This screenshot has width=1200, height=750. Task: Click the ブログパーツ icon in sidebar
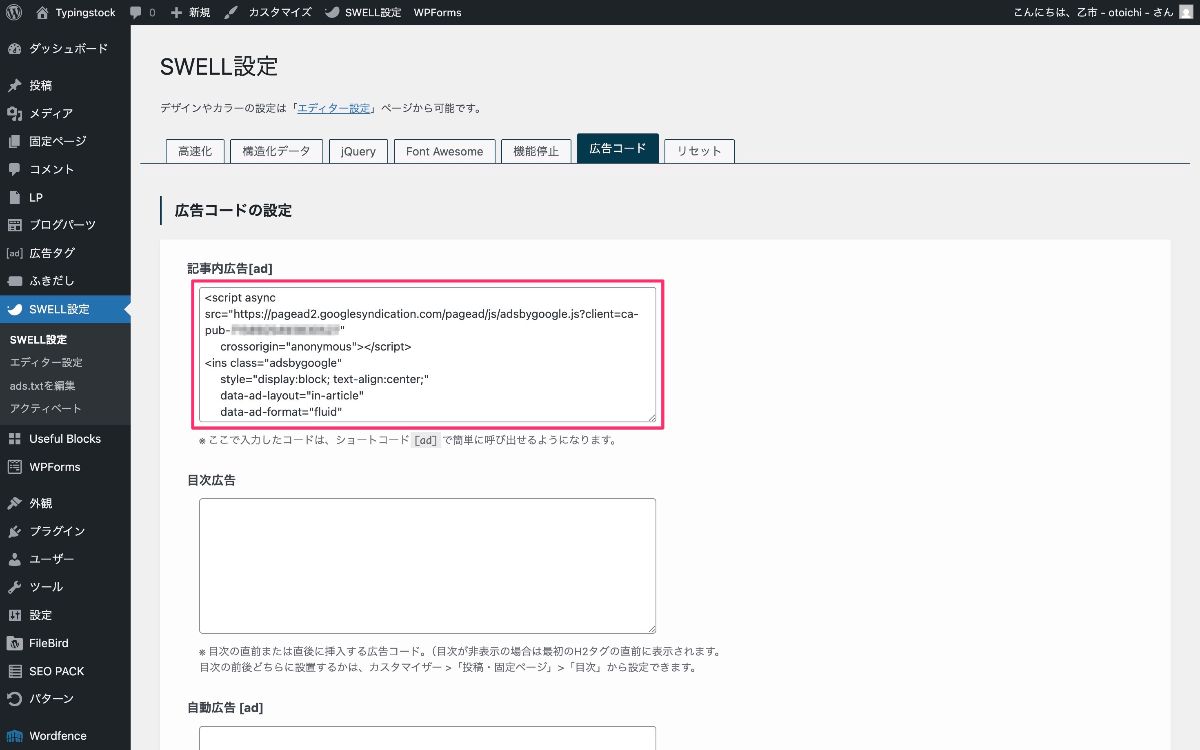[14, 226]
